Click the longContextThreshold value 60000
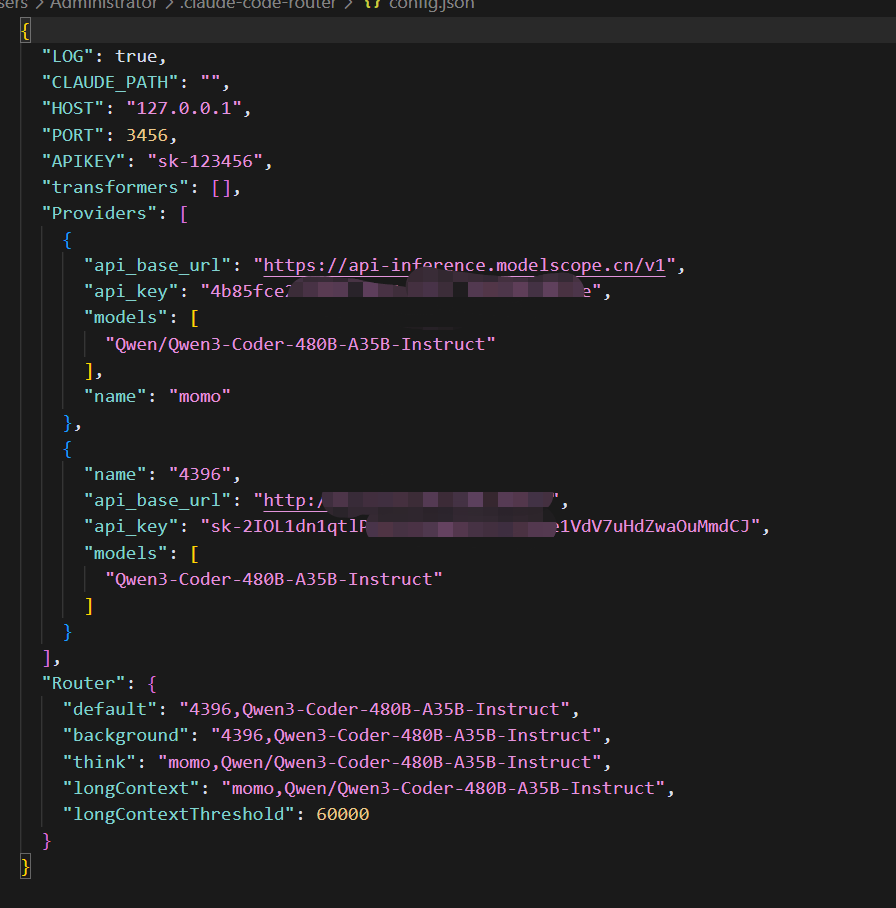This screenshot has width=896, height=908. pyautogui.click(x=342, y=814)
